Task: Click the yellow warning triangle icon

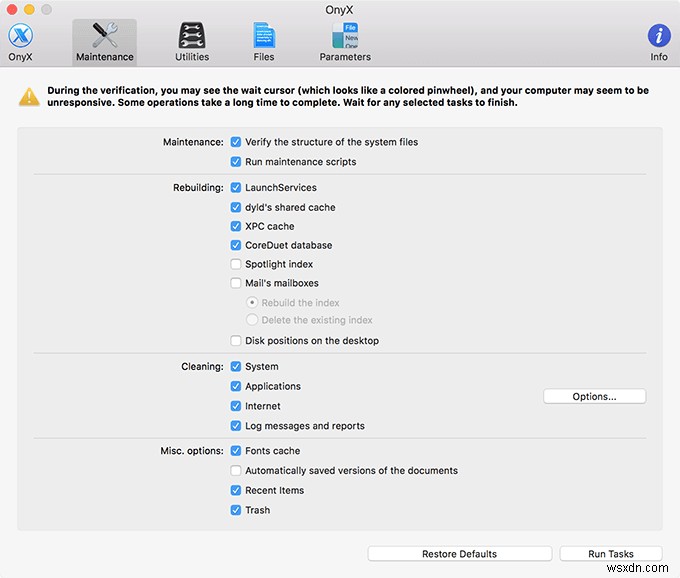Action: coord(29,97)
